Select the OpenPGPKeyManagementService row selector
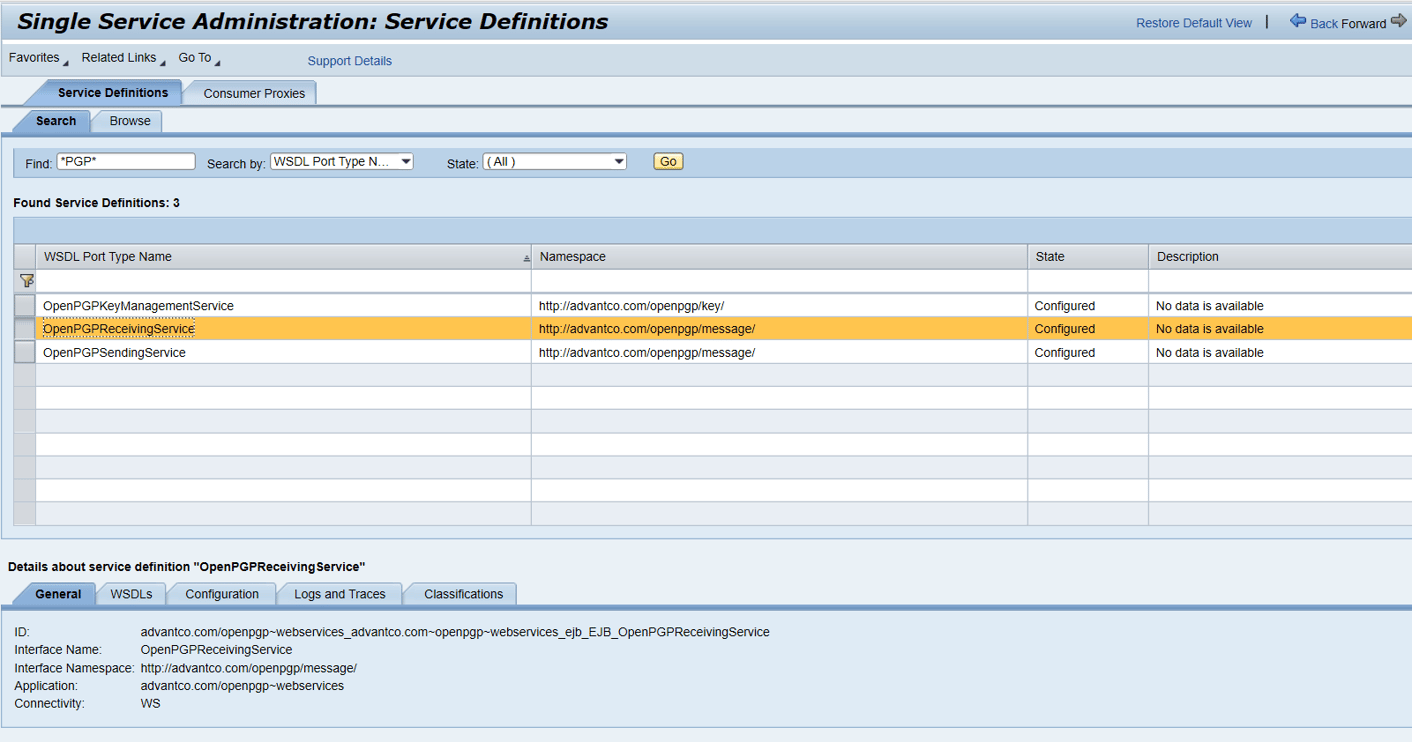 click(25, 306)
